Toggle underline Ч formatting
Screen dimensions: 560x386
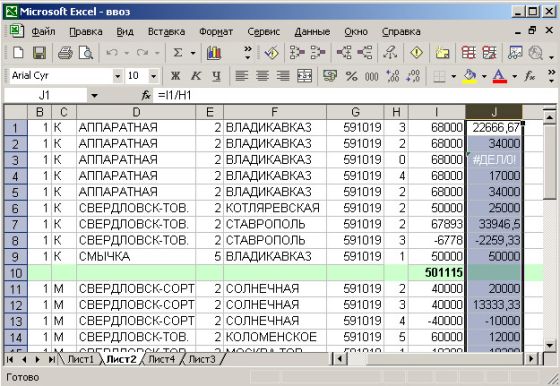(x=216, y=76)
